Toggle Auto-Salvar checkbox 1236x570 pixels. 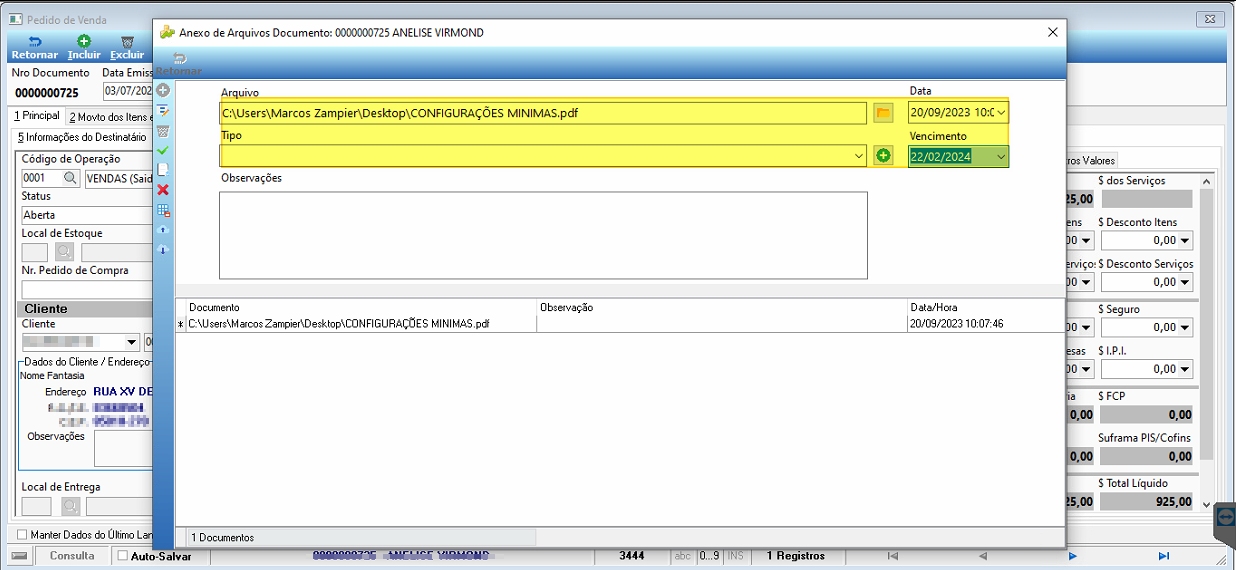(x=123, y=556)
